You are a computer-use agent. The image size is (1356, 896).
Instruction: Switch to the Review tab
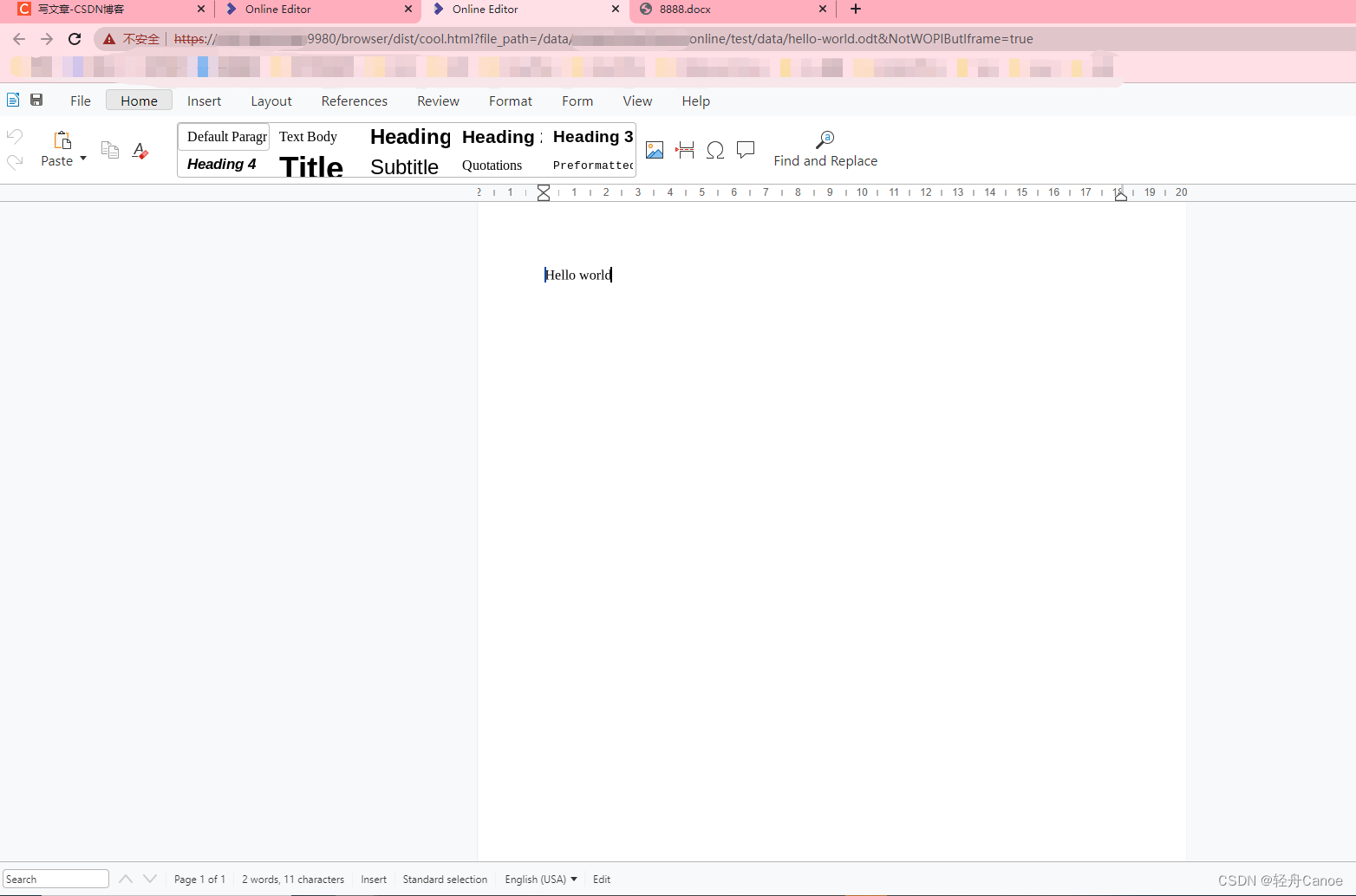pos(438,101)
